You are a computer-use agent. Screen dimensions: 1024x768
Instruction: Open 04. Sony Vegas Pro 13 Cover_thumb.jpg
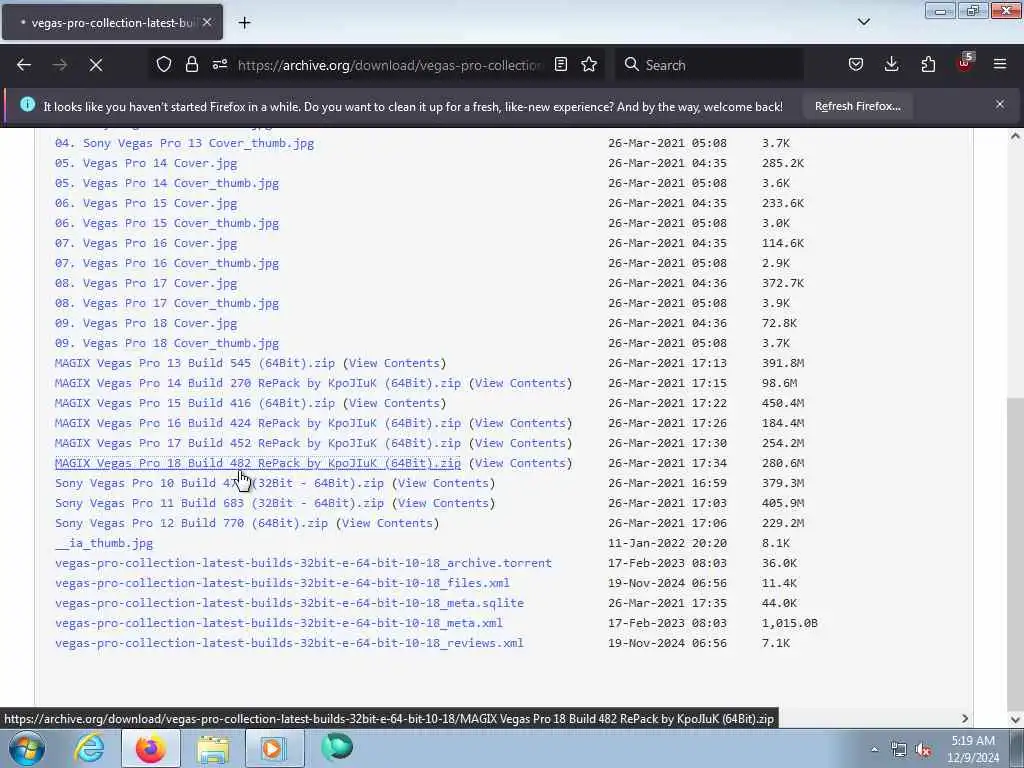pyautogui.click(x=185, y=143)
